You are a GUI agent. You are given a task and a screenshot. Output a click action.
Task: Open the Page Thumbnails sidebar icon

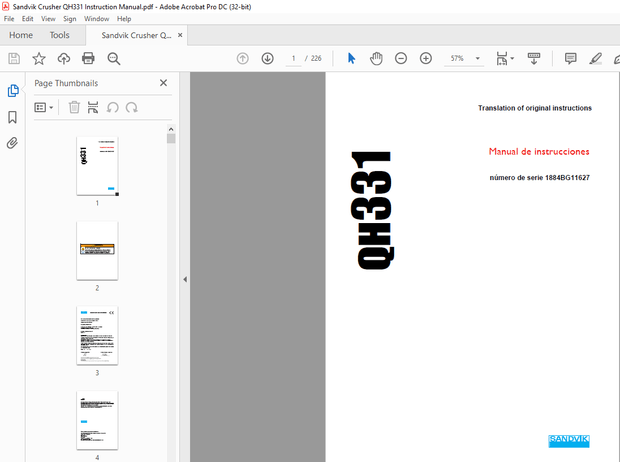13,91
